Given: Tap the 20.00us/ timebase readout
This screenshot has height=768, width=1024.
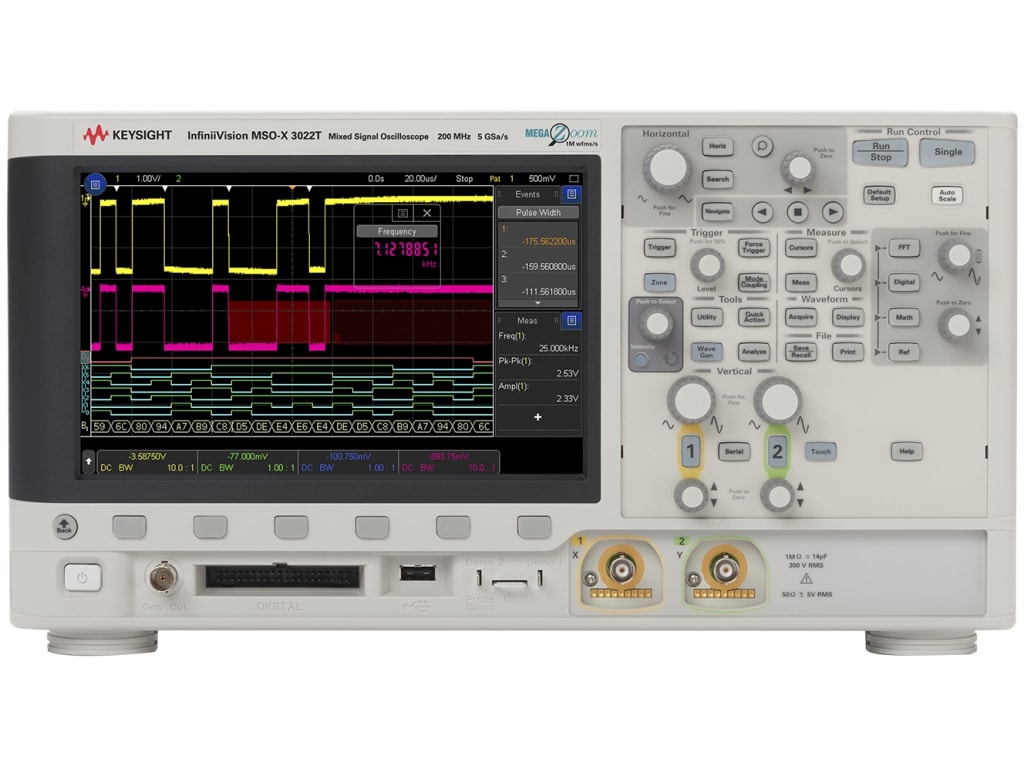Looking at the screenshot, I should 420,178.
